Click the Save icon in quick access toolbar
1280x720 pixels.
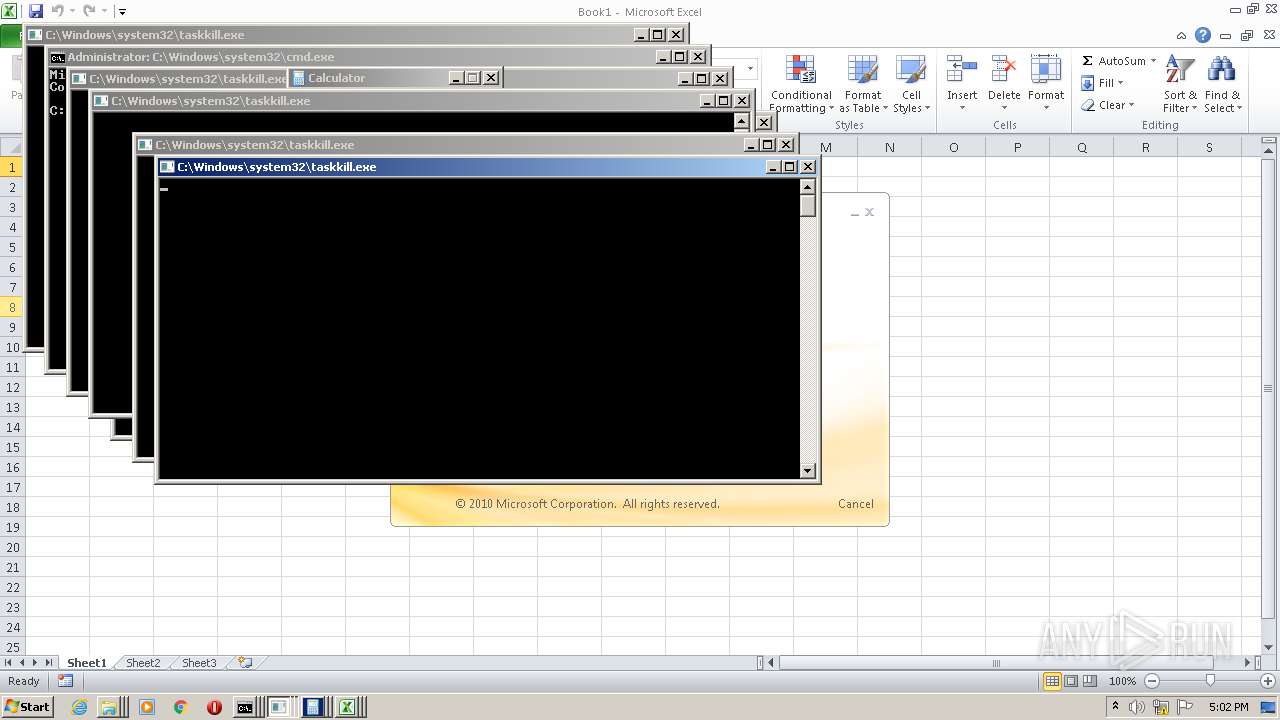(36, 11)
